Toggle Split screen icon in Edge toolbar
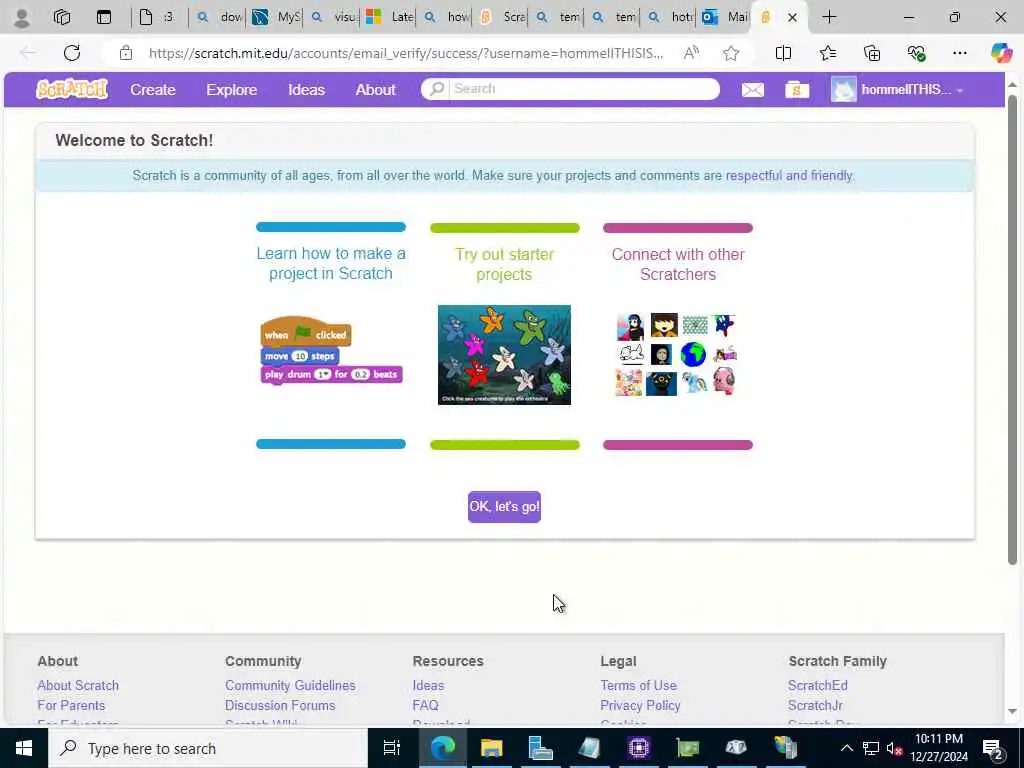Image resolution: width=1024 pixels, height=768 pixels. point(783,53)
